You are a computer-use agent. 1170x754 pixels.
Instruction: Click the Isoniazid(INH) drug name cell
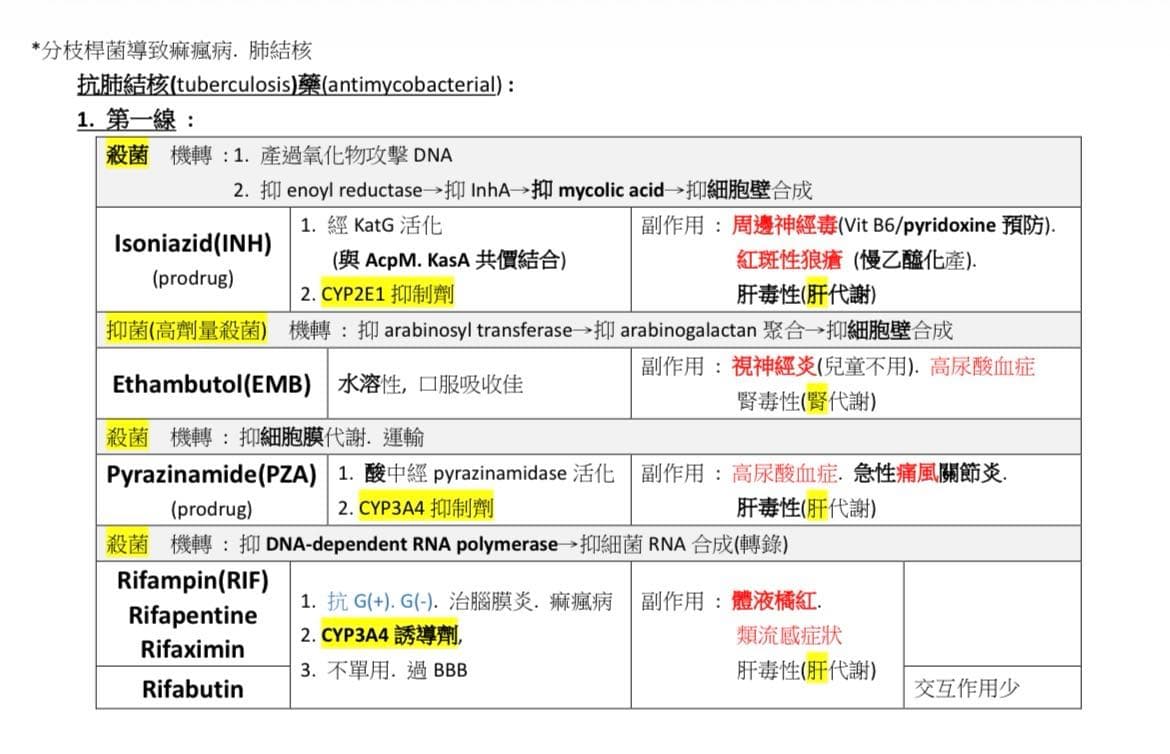[x=193, y=259]
